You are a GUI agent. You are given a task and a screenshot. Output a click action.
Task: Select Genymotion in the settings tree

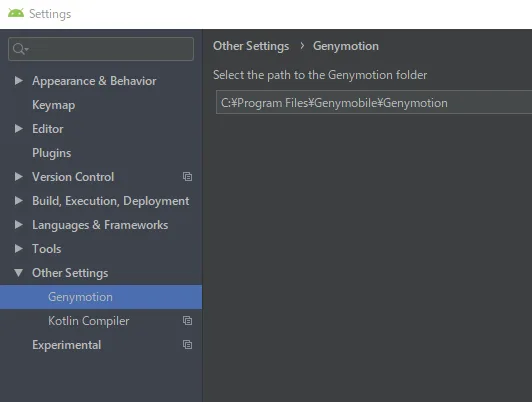pyautogui.click(x=101, y=297)
